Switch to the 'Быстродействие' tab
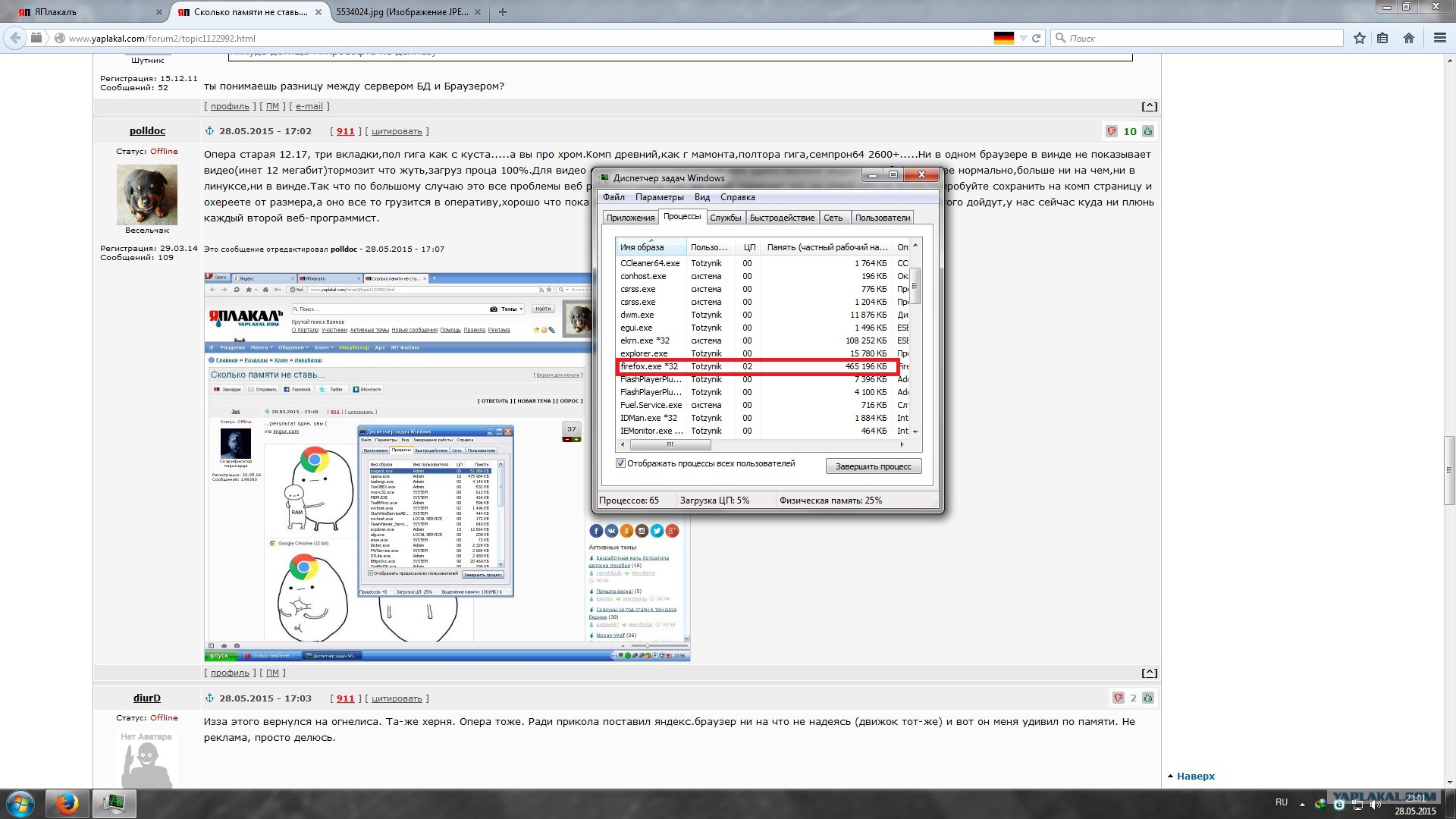 [x=783, y=218]
